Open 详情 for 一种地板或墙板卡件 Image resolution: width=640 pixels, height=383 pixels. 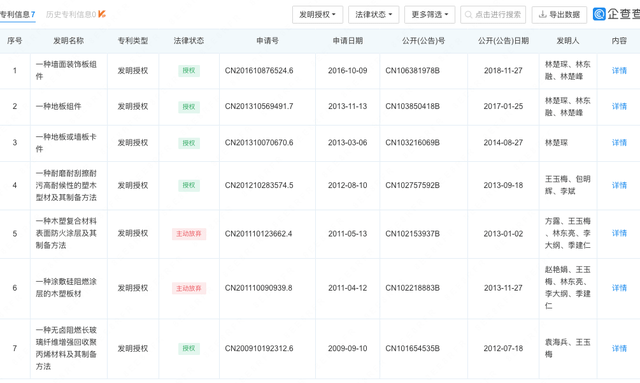click(619, 143)
